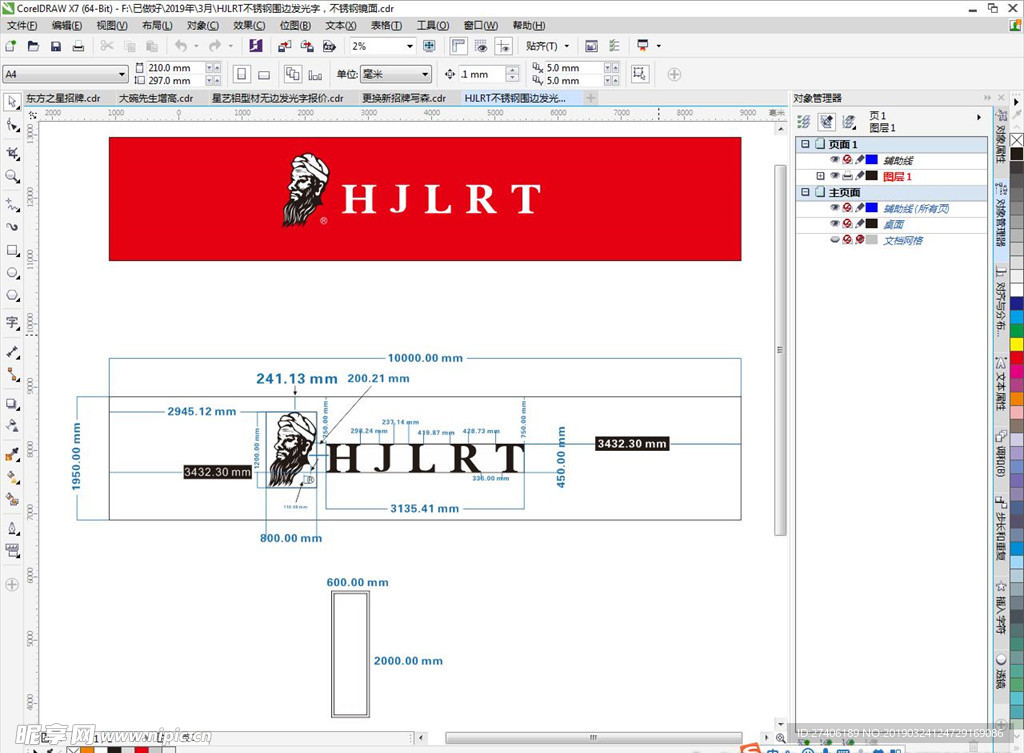This screenshot has width=1024, height=753.
Task: Activate the Text tool (字)
Action: [x=13, y=322]
